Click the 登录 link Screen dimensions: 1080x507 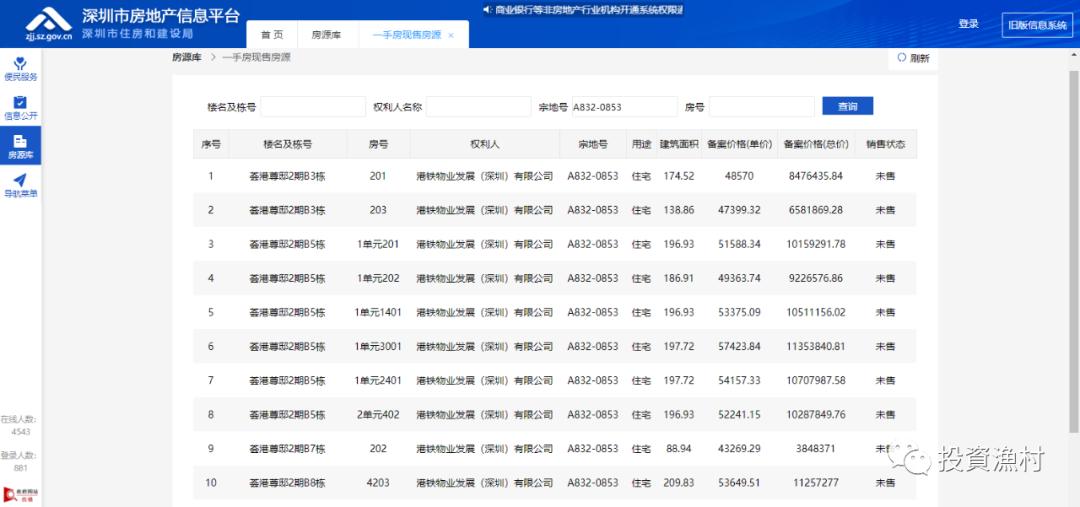coord(968,24)
